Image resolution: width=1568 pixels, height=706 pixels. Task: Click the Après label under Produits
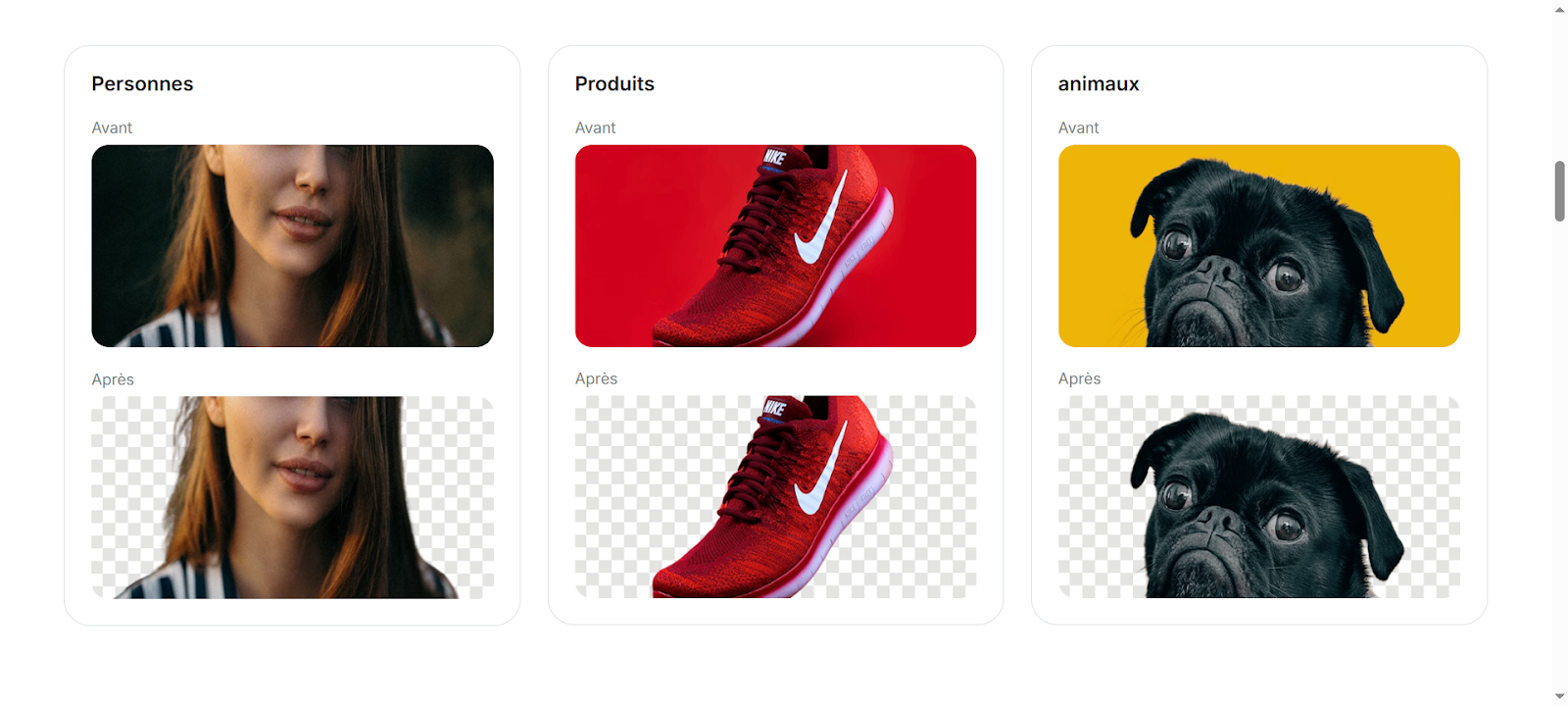point(596,378)
